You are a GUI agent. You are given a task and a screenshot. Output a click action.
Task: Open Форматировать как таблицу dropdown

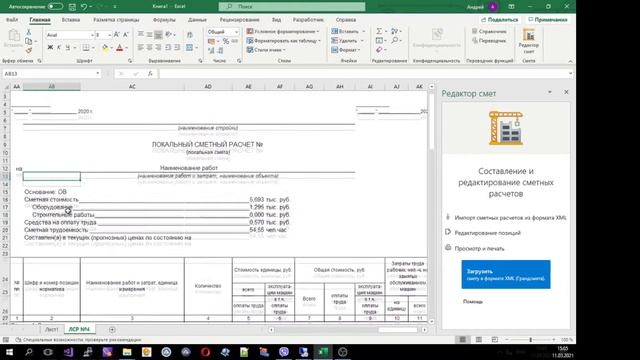pyautogui.click(x=283, y=41)
